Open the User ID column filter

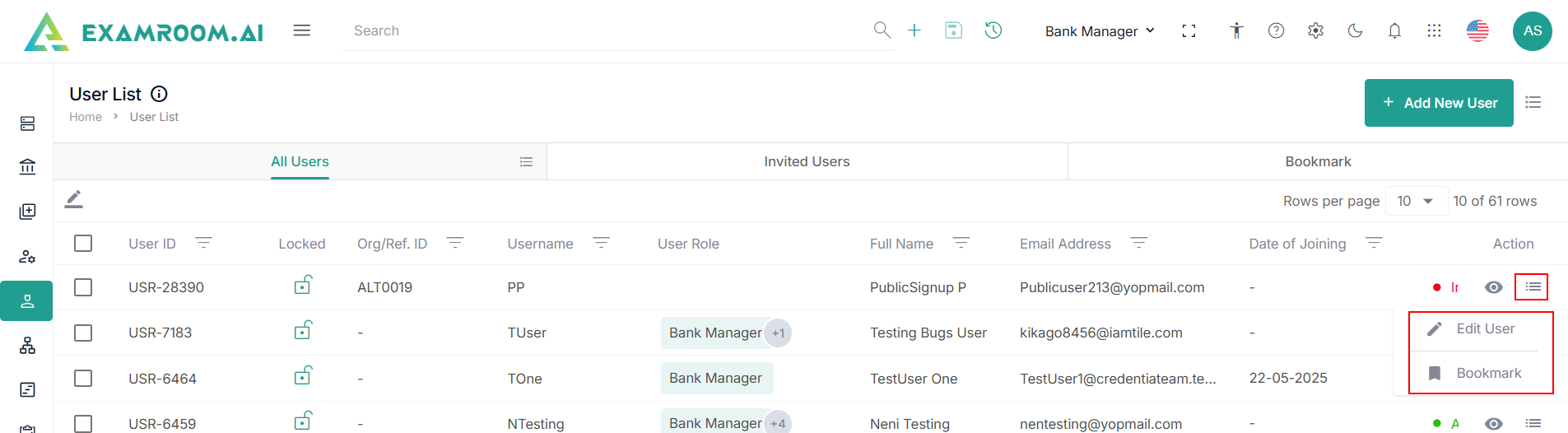pyautogui.click(x=203, y=243)
